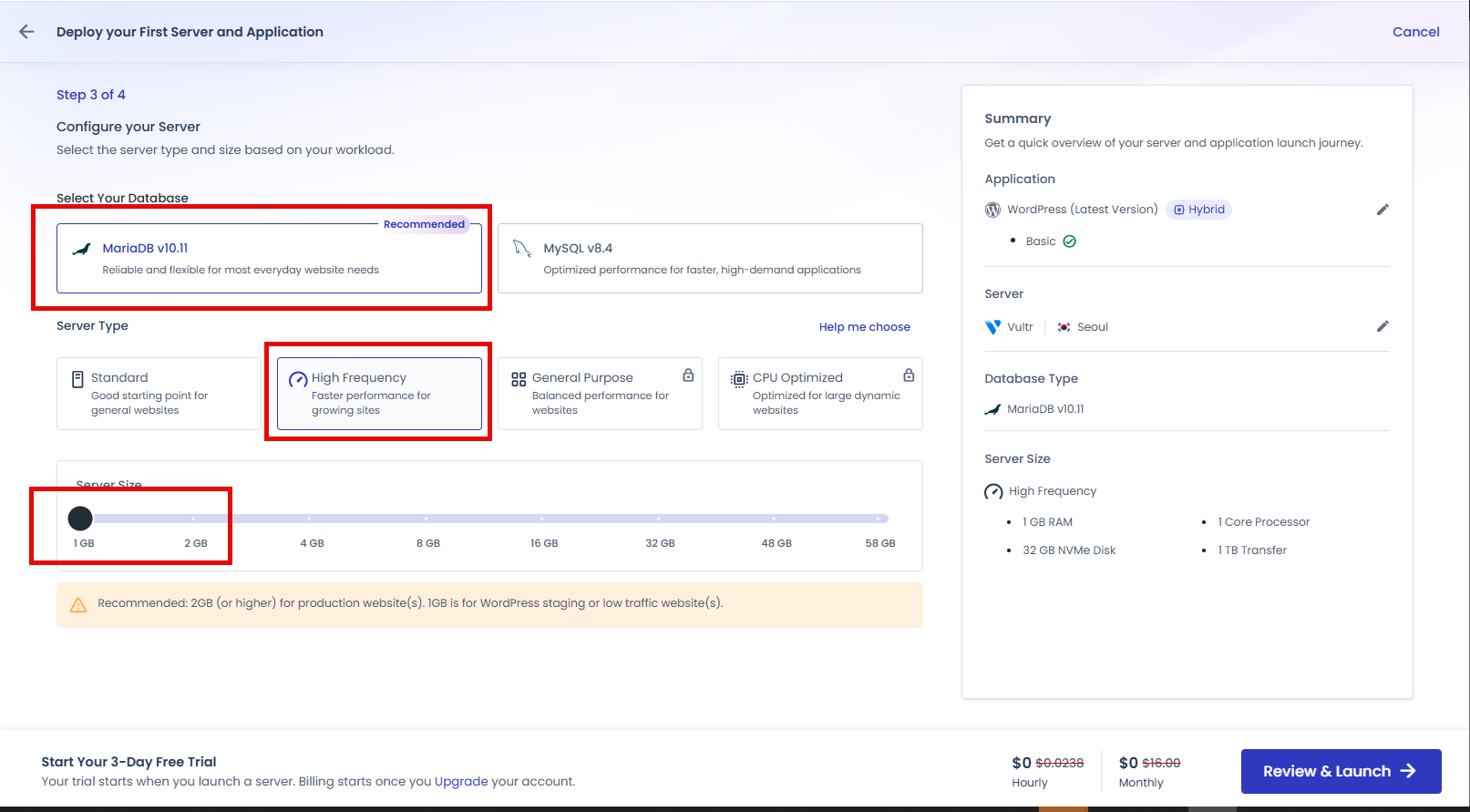The height and width of the screenshot is (812, 1470).
Task: Click the General Purpose grid icon
Action: pyautogui.click(x=519, y=379)
